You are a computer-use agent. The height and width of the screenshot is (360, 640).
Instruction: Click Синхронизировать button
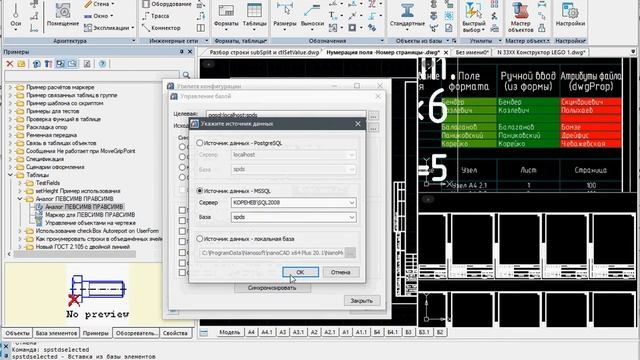(272, 288)
